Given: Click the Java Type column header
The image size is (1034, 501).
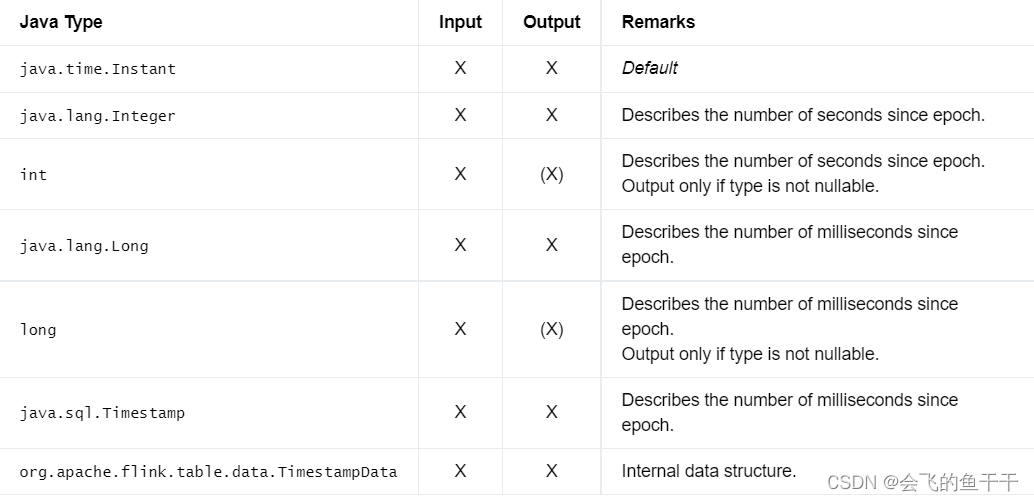Looking at the screenshot, I should point(61,22).
